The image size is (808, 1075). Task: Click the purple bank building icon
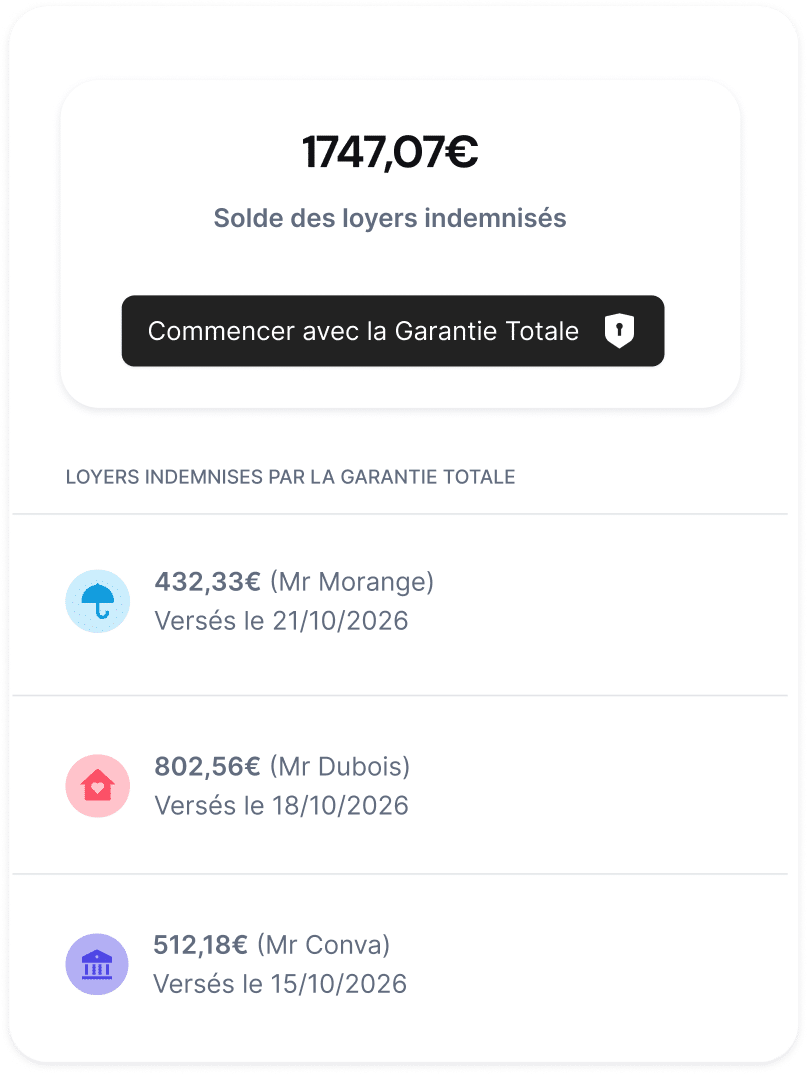[x=97, y=964]
